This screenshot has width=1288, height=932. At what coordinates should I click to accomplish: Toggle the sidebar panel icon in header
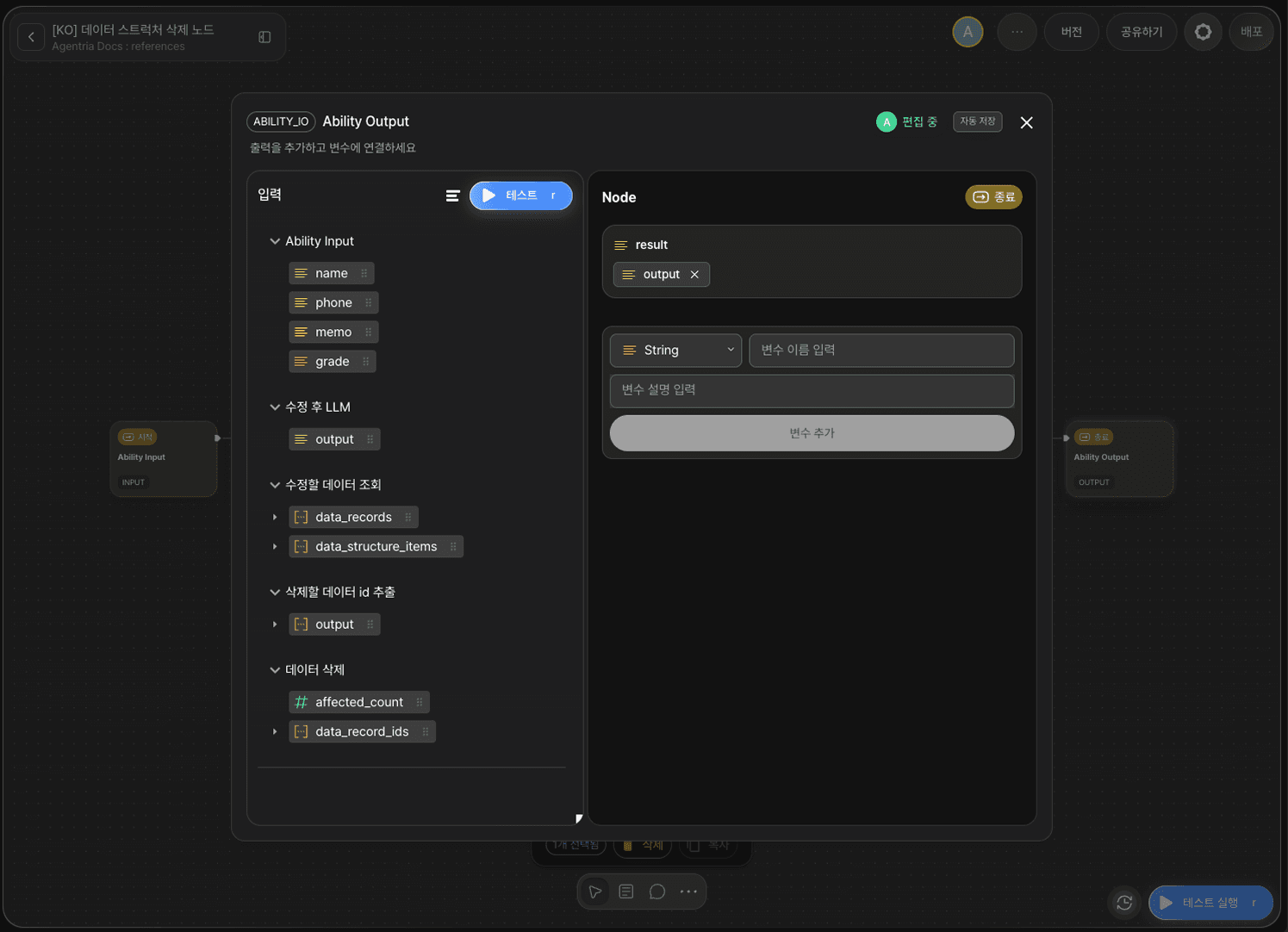coord(264,37)
